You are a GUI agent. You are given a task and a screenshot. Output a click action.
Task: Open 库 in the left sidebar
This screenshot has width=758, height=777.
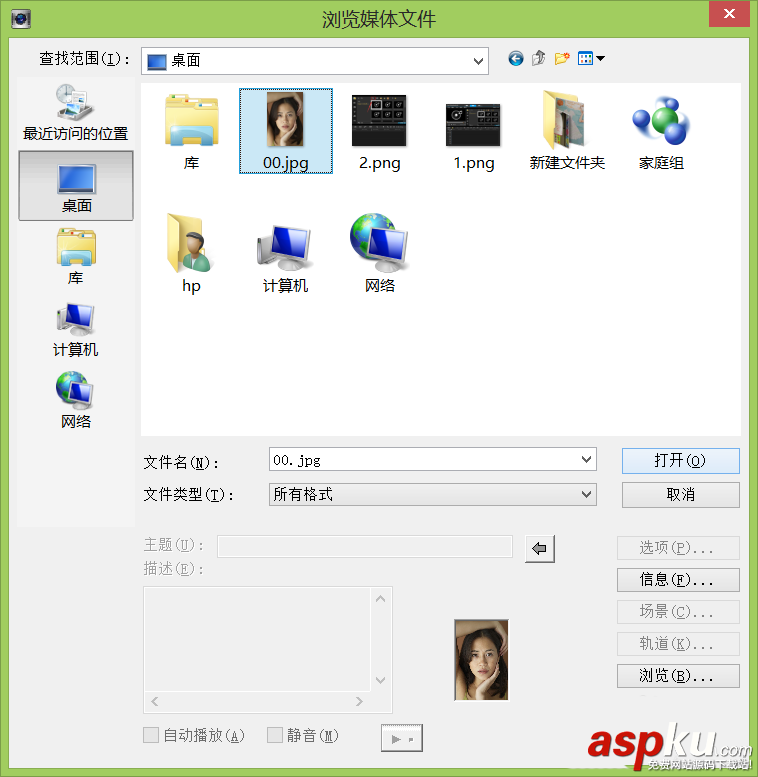point(76,257)
